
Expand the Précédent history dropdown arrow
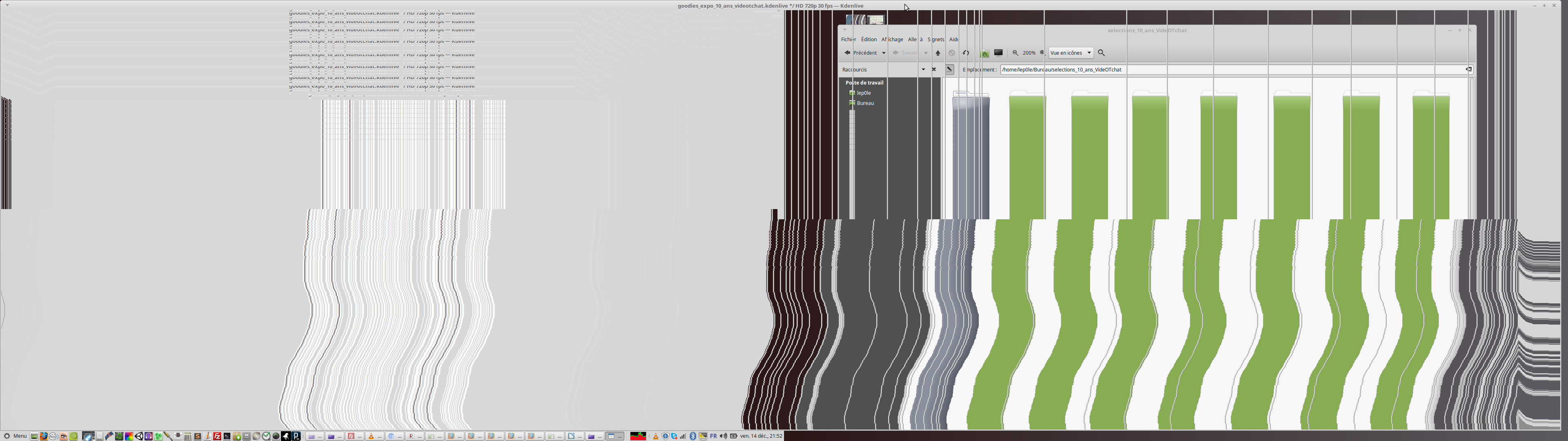click(884, 53)
